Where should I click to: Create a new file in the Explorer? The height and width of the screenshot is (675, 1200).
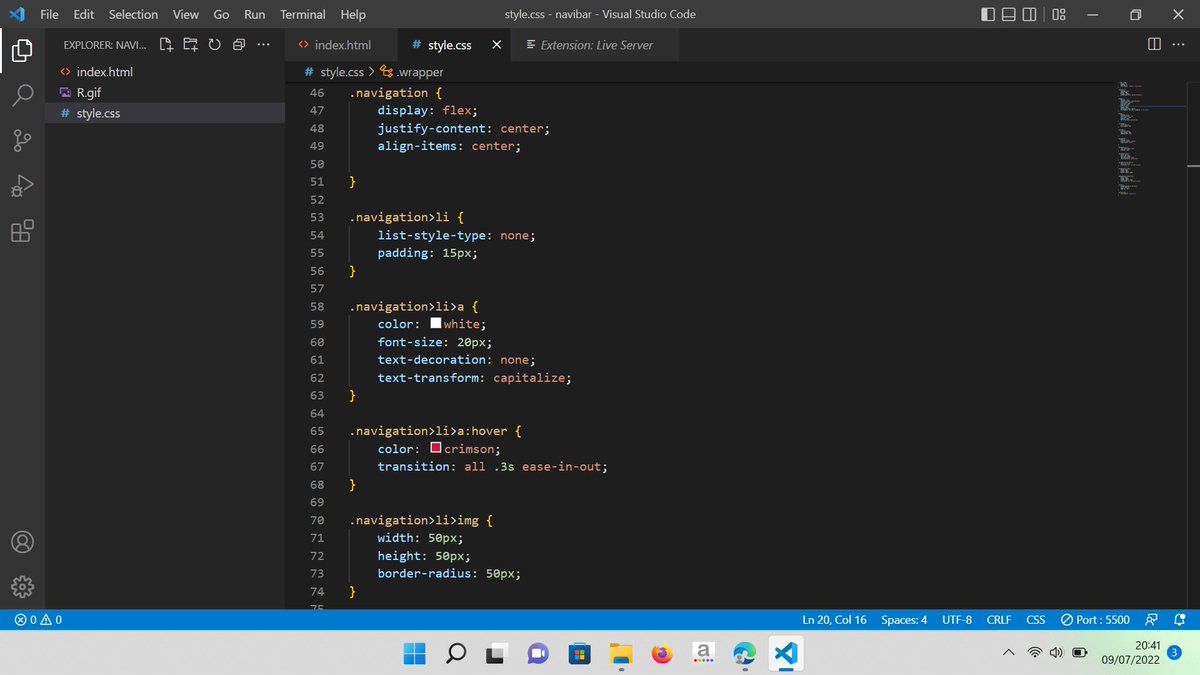[166, 44]
